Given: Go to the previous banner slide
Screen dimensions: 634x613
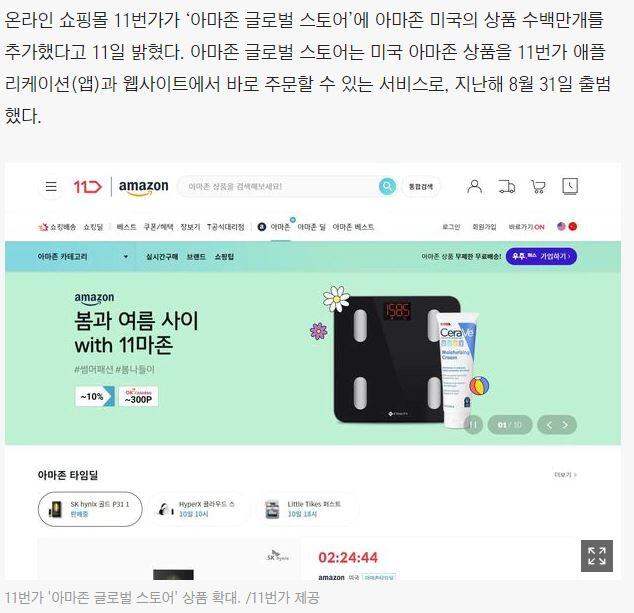Looking at the screenshot, I should click(x=549, y=425).
